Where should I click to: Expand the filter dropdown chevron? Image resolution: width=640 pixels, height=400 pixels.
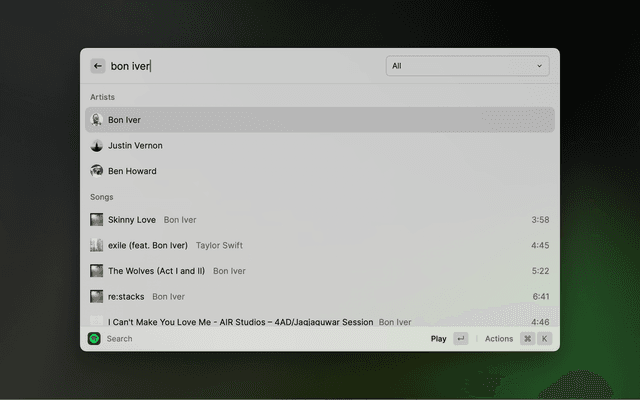tap(540, 66)
